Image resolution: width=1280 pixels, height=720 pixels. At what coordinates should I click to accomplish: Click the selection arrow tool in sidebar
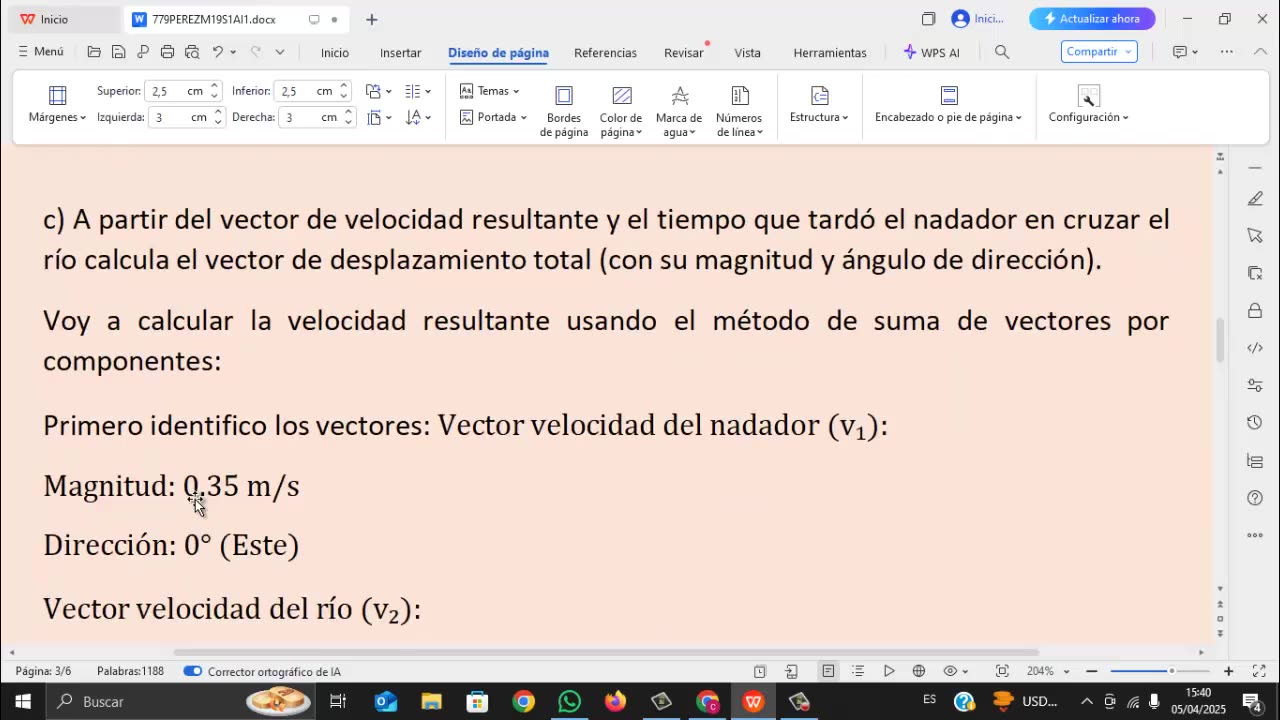coord(1255,235)
